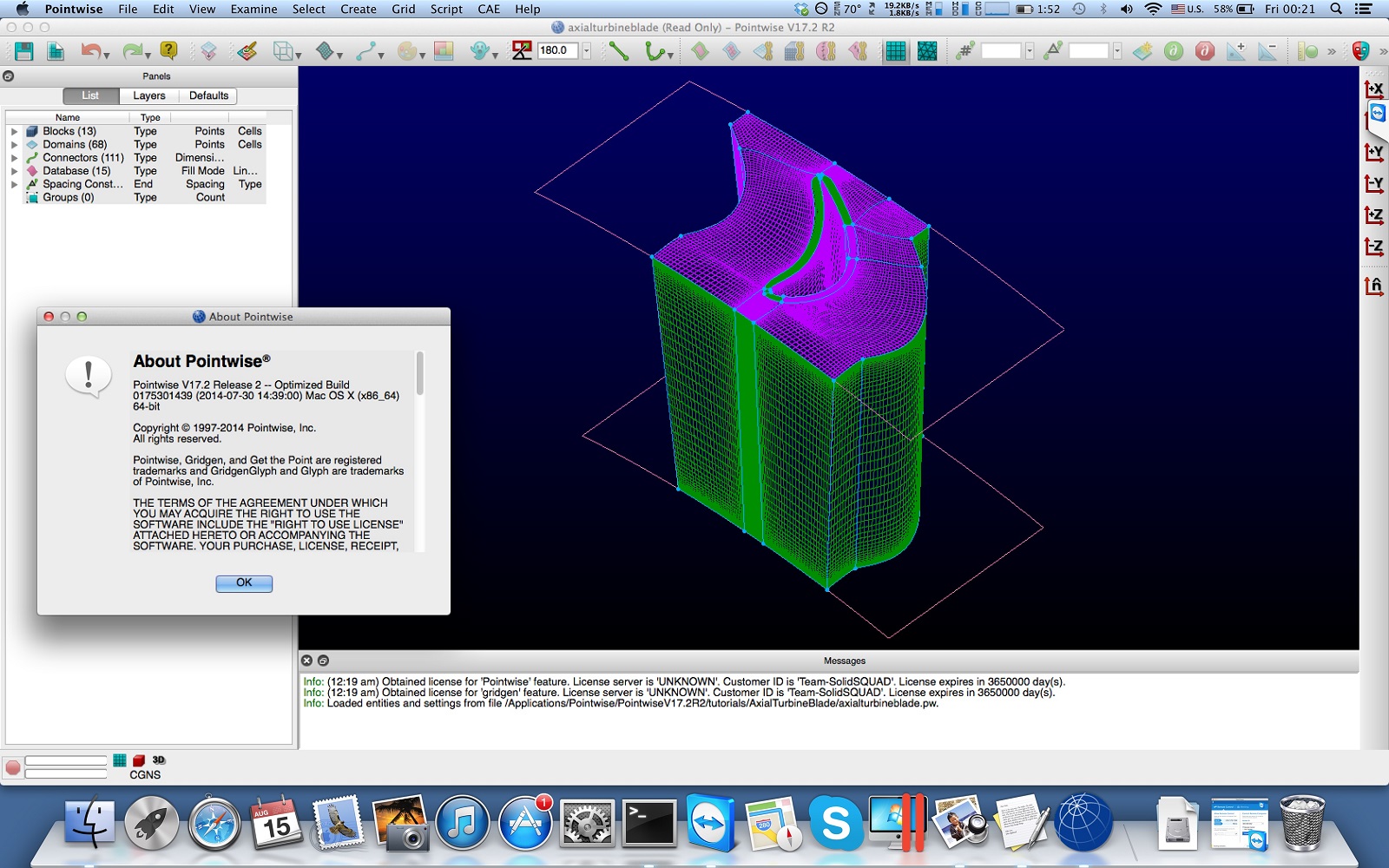Open the Examine menu
Viewport: 1389px width, 868px height.
pyautogui.click(x=253, y=9)
